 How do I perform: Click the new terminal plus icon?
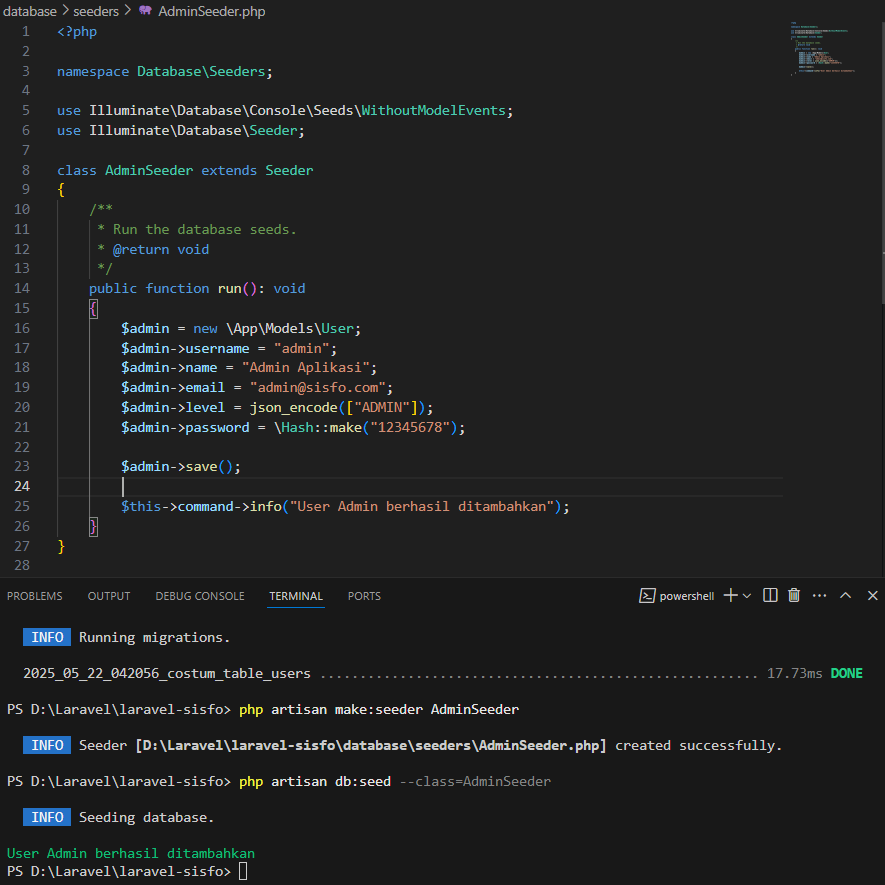point(730,595)
